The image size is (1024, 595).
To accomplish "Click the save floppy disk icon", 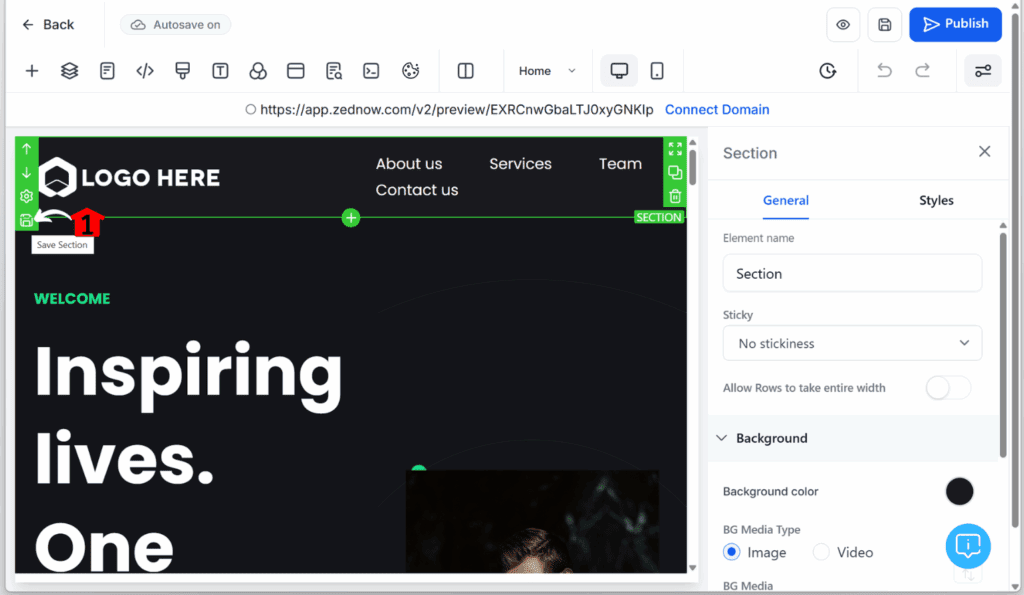I will pos(884,25).
